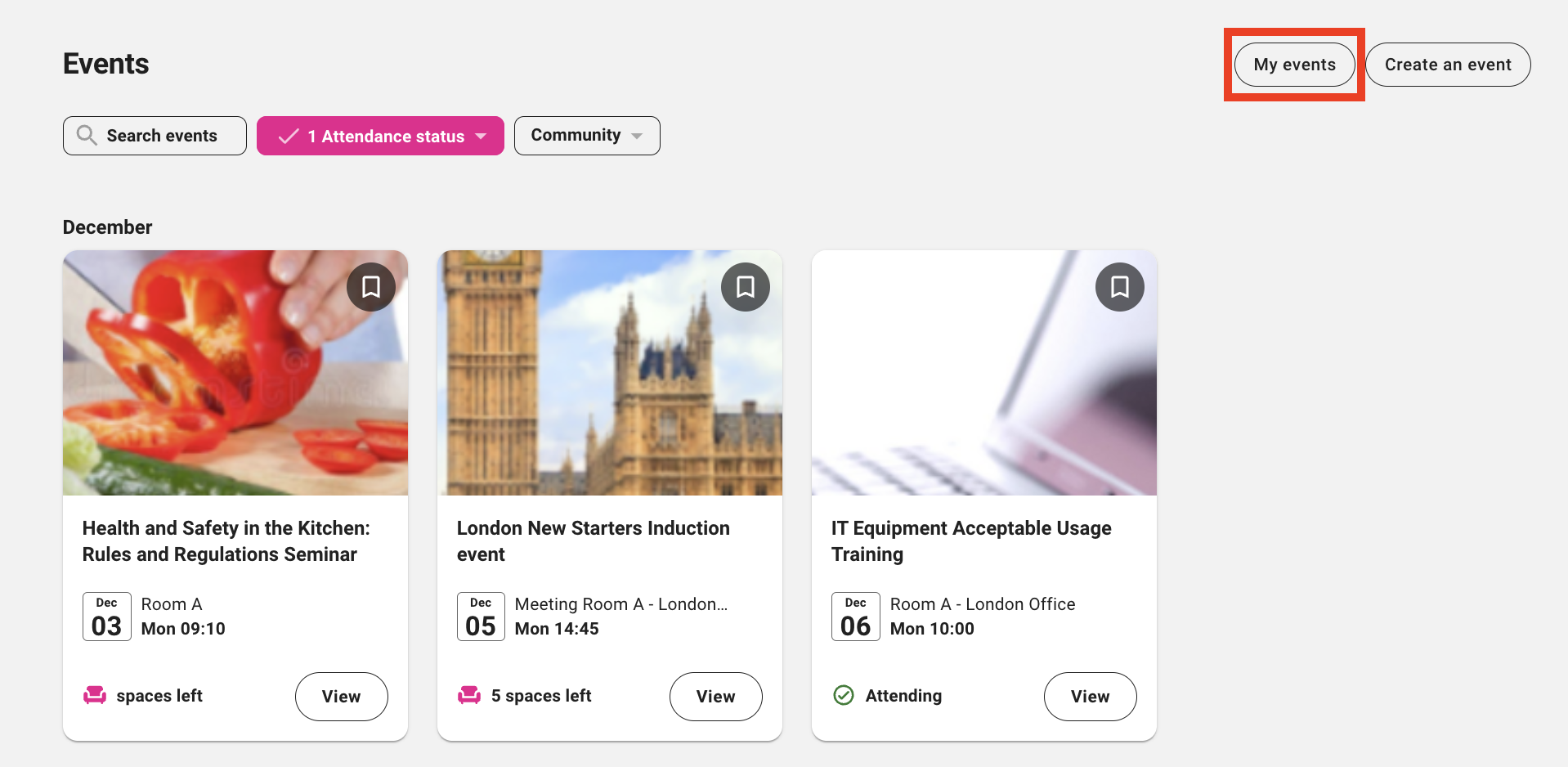Image resolution: width=1568 pixels, height=767 pixels.
Task: Bookmark the London New Starters Induction event
Action: [x=746, y=287]
